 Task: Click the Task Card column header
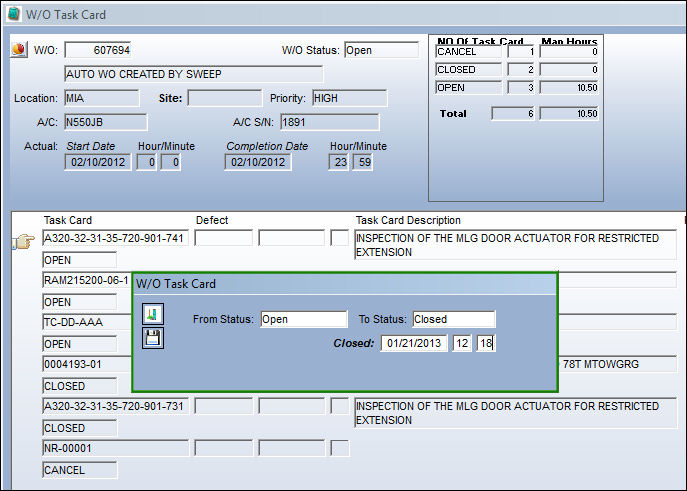(68, 220)
